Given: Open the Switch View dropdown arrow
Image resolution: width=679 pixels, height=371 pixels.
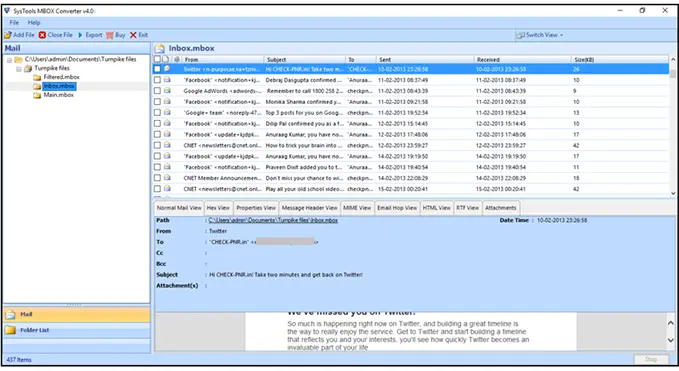Looking at the screenshot, I should [562, 35].
